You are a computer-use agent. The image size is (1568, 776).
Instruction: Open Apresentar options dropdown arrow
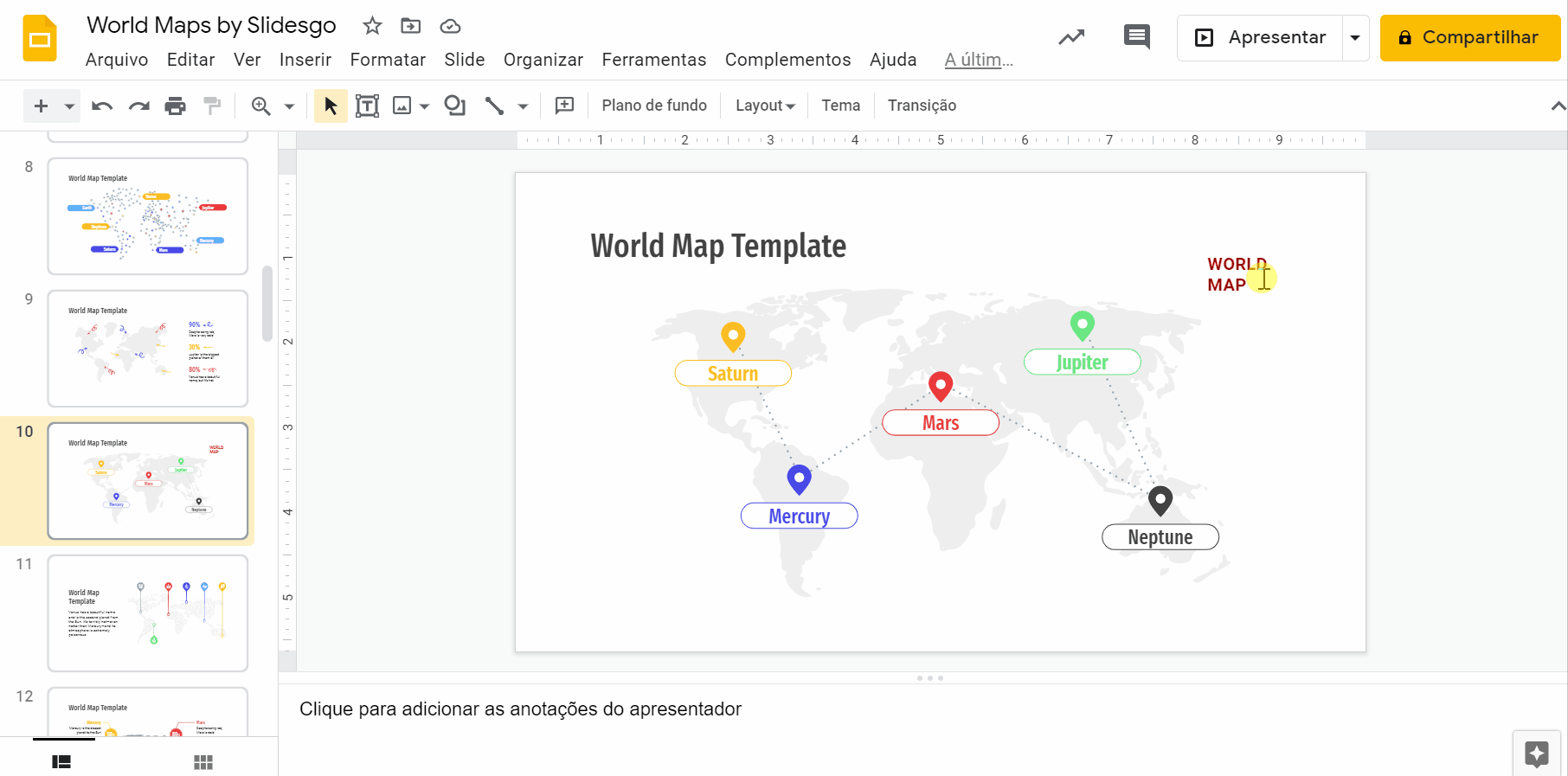(1355, 38)
